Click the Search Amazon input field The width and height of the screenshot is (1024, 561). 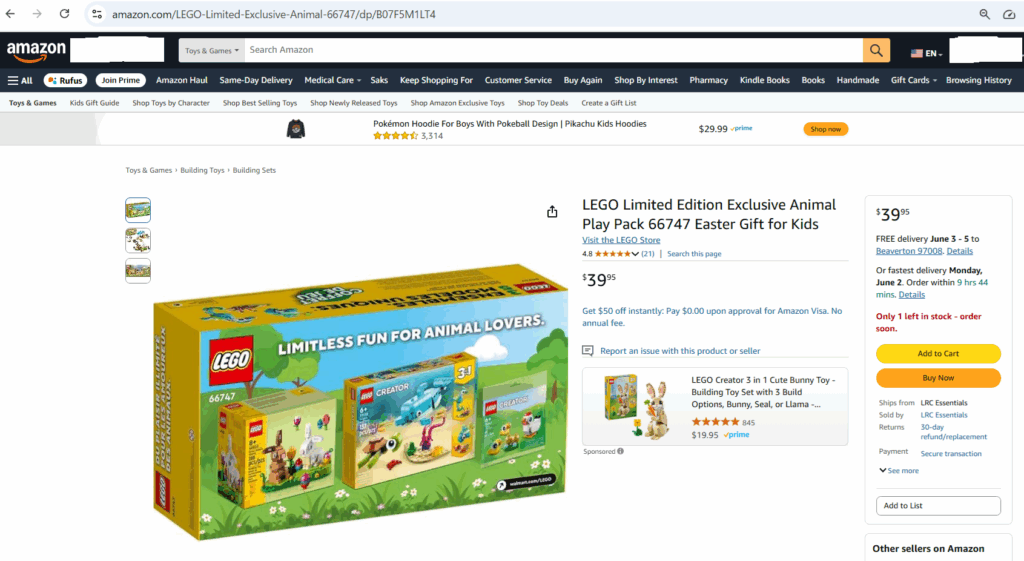pos(553,50)
